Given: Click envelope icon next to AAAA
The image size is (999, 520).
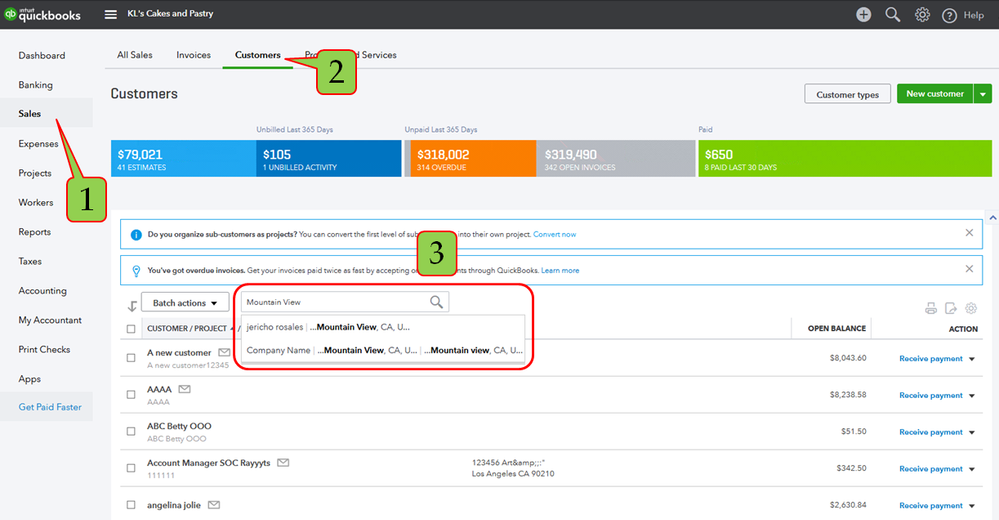Looking at the screenshot, I should tap(184, 389).
